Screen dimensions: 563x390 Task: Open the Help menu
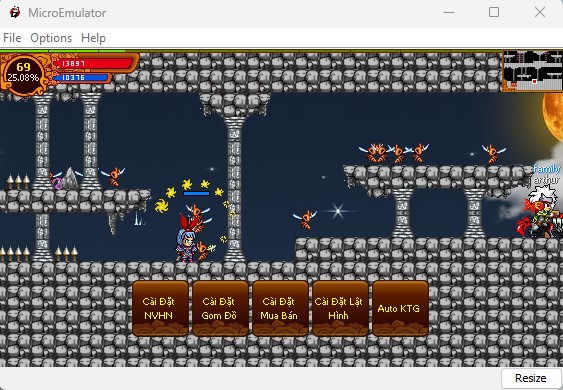[x=93, y=38]
